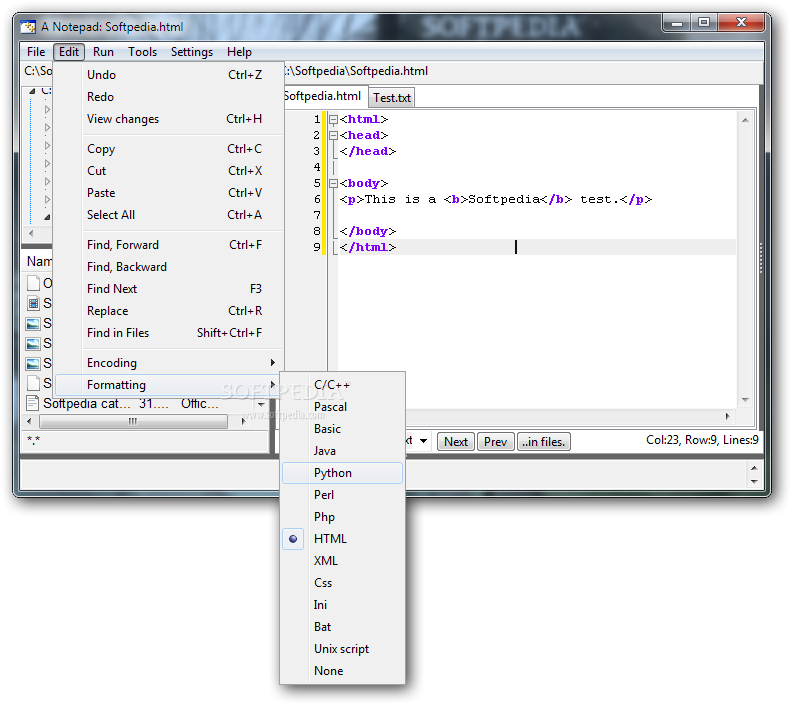Choose Find in Files menu item

pyautogui.click(x=169, y=333)
